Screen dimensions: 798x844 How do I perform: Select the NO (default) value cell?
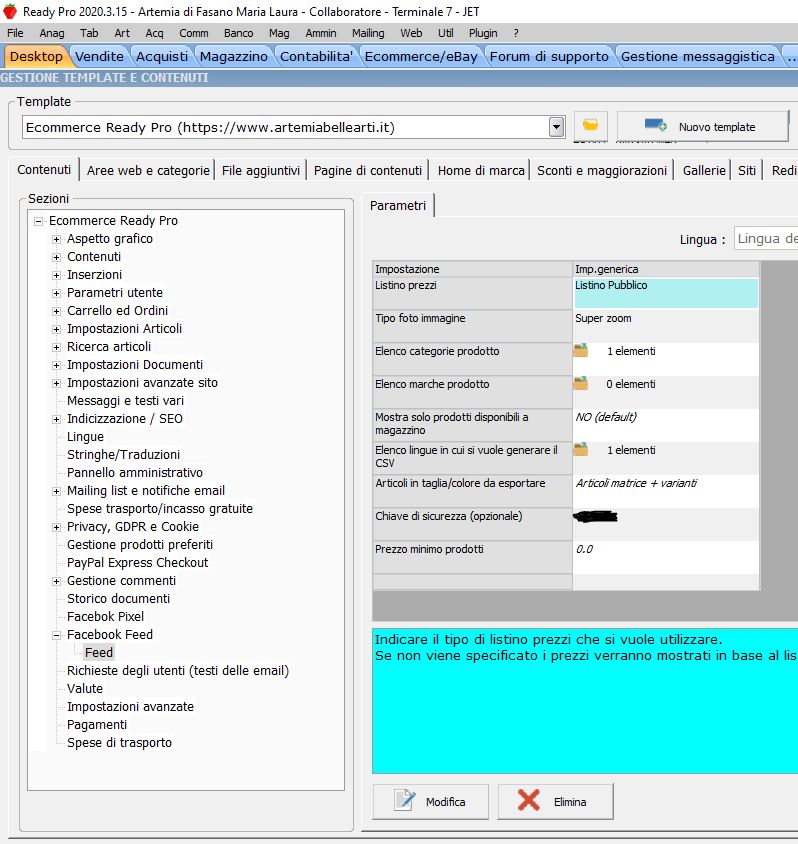click(666, 425)
